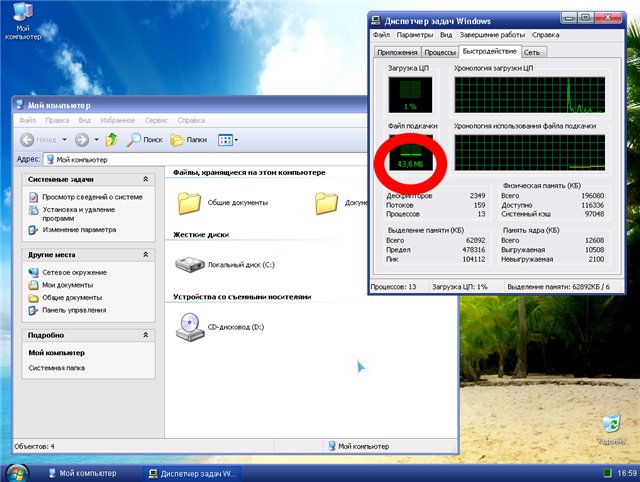Image resolution: width=640 pixels, height=482 pixels.
Task: Switch to the Приложения tab
Action: [397, 52]
